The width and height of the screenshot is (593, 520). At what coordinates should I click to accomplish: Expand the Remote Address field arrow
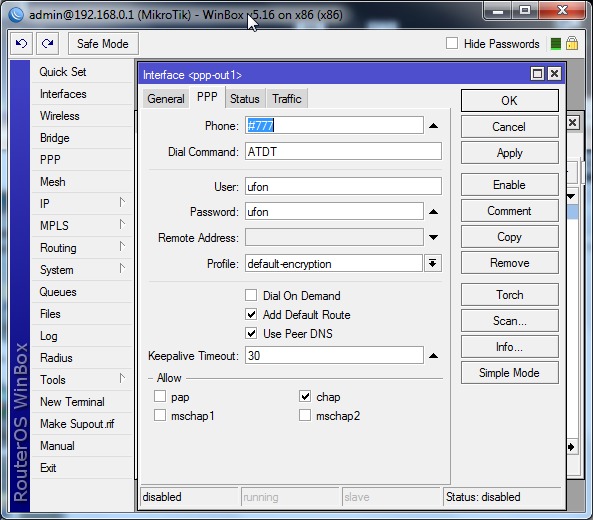433,237
